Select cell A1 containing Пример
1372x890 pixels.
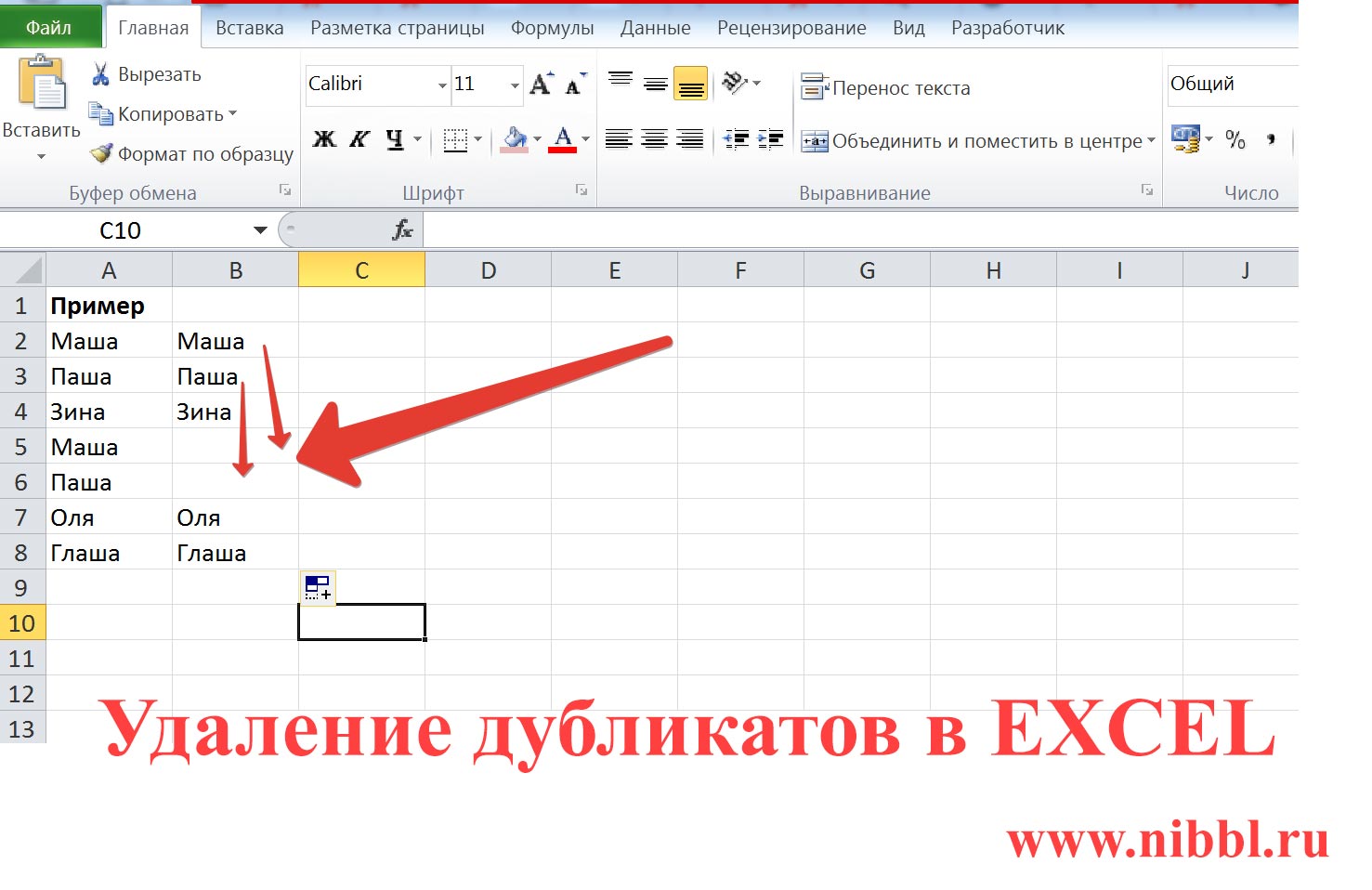tap(109, 306)
